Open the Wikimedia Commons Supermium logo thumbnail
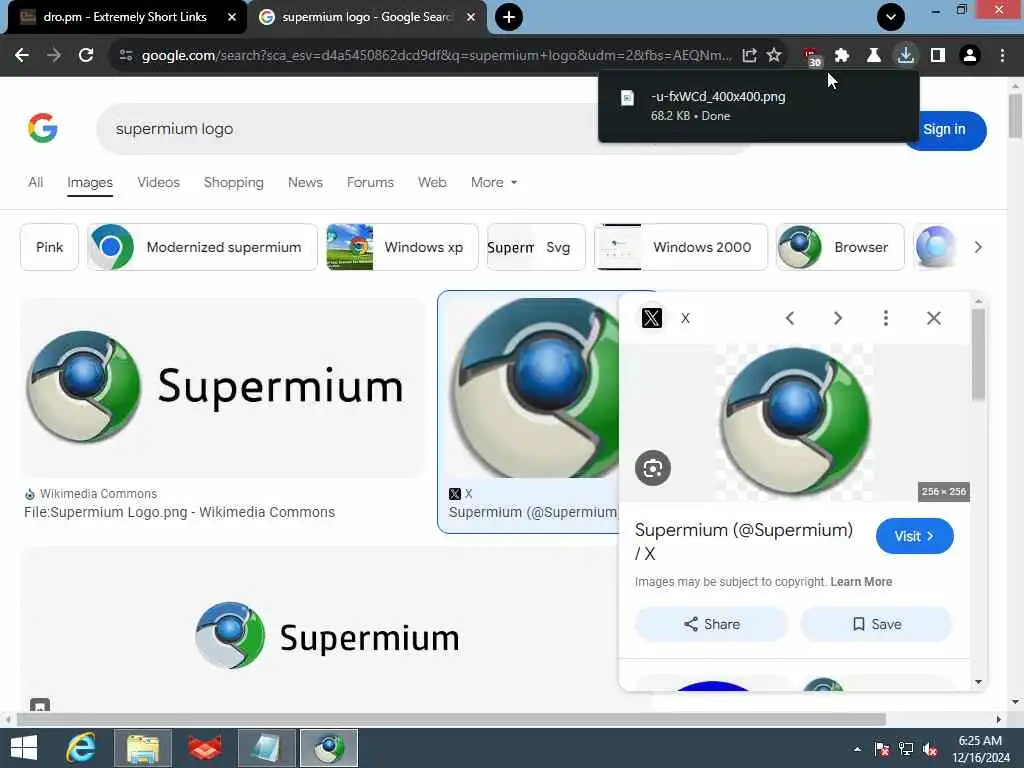The image size is (1024, 768). (223, 388)
